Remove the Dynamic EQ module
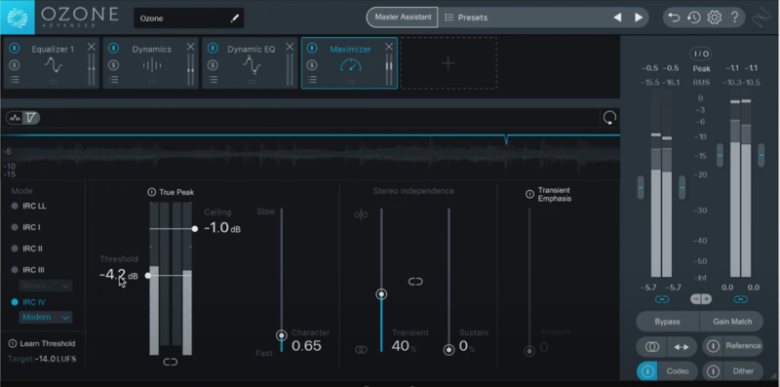 tap(290, 47)
